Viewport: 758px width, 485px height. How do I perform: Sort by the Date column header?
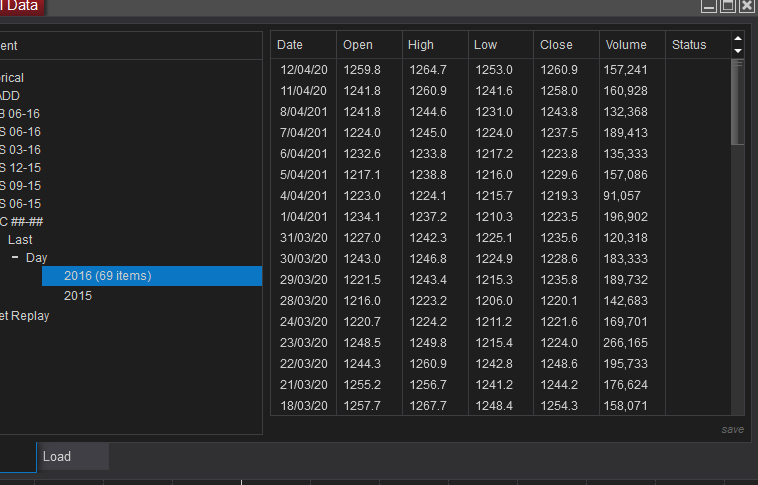pos(290,45)
